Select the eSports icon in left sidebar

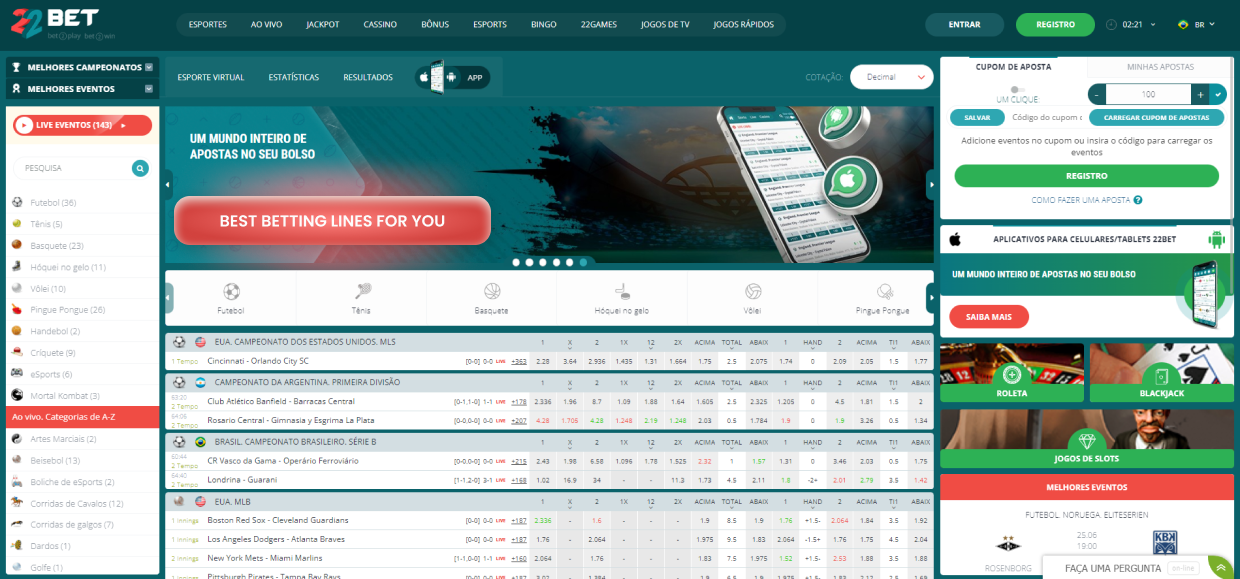pos(17,372)
